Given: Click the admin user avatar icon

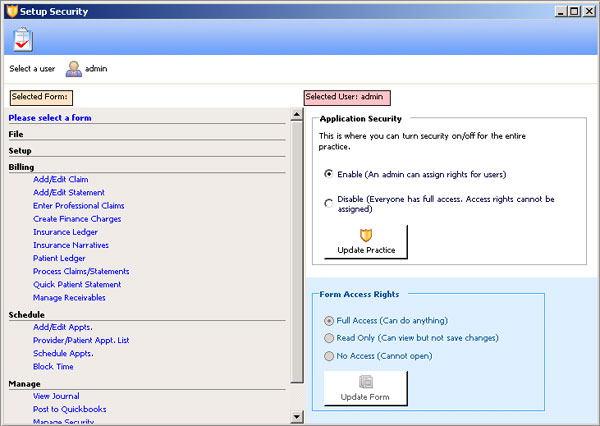Looking at the screenshot, I should pyautogui.click(x=74, y=69).
